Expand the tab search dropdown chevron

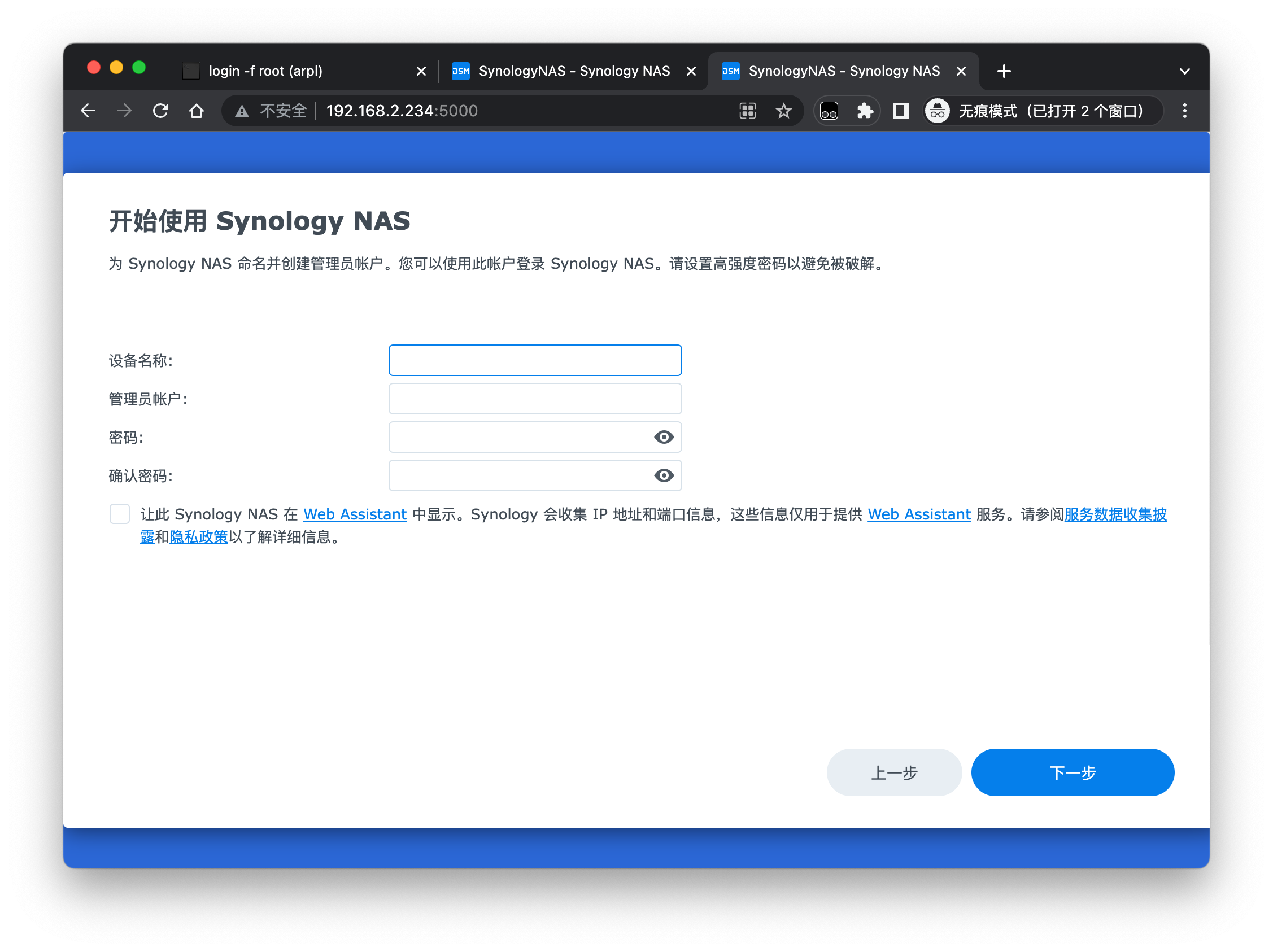pyautogui.click(x=1184, y=71)
